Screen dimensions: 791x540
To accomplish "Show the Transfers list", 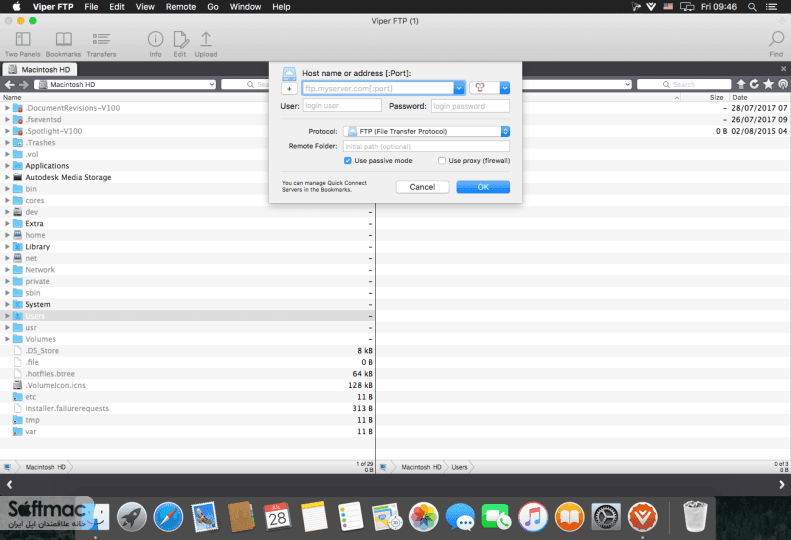I will coord(101,44).
